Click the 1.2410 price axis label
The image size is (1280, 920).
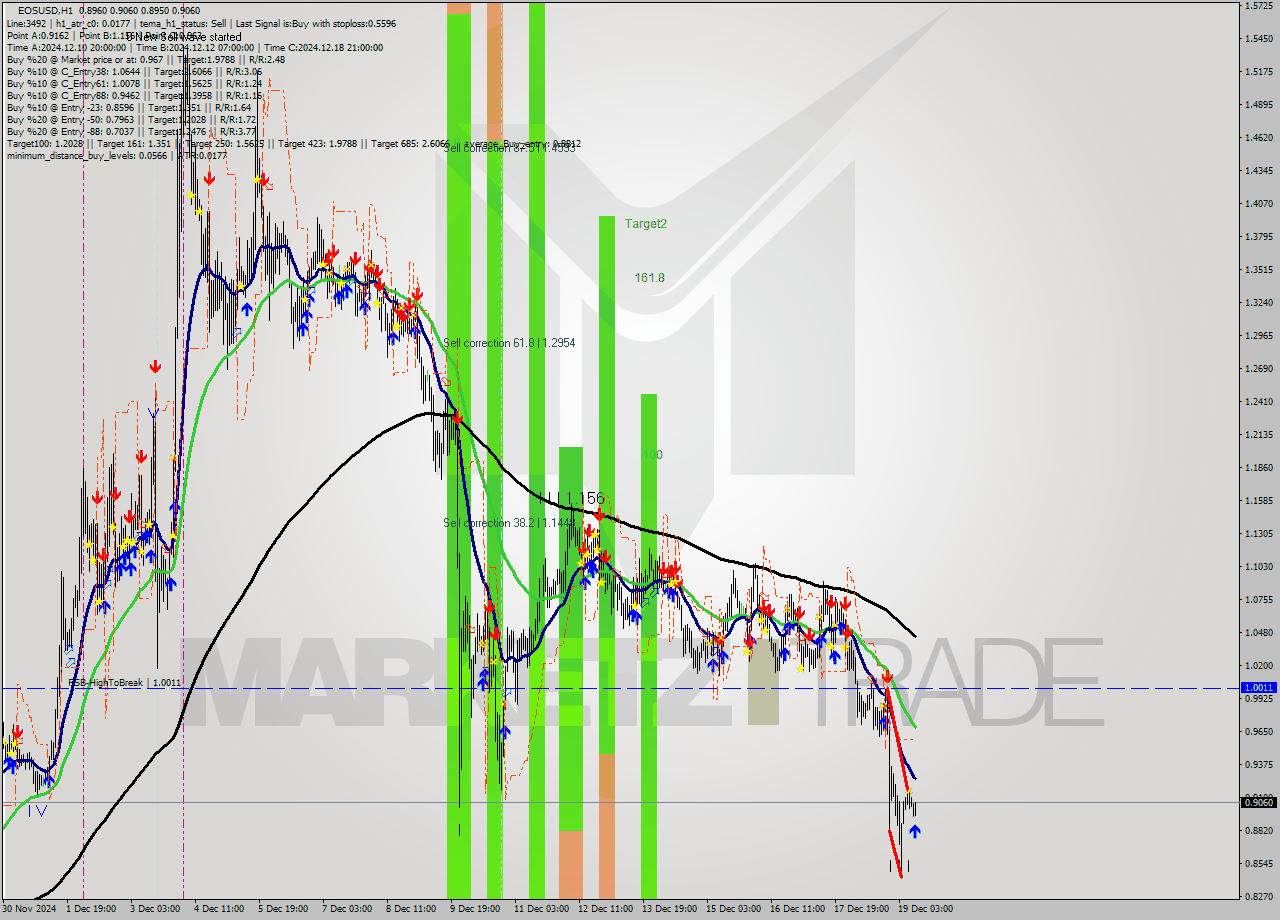1258,402
